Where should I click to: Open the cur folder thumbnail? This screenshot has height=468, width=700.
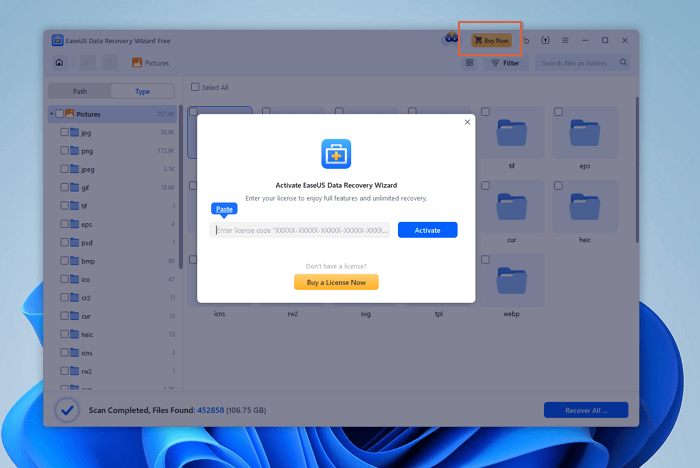512,207
